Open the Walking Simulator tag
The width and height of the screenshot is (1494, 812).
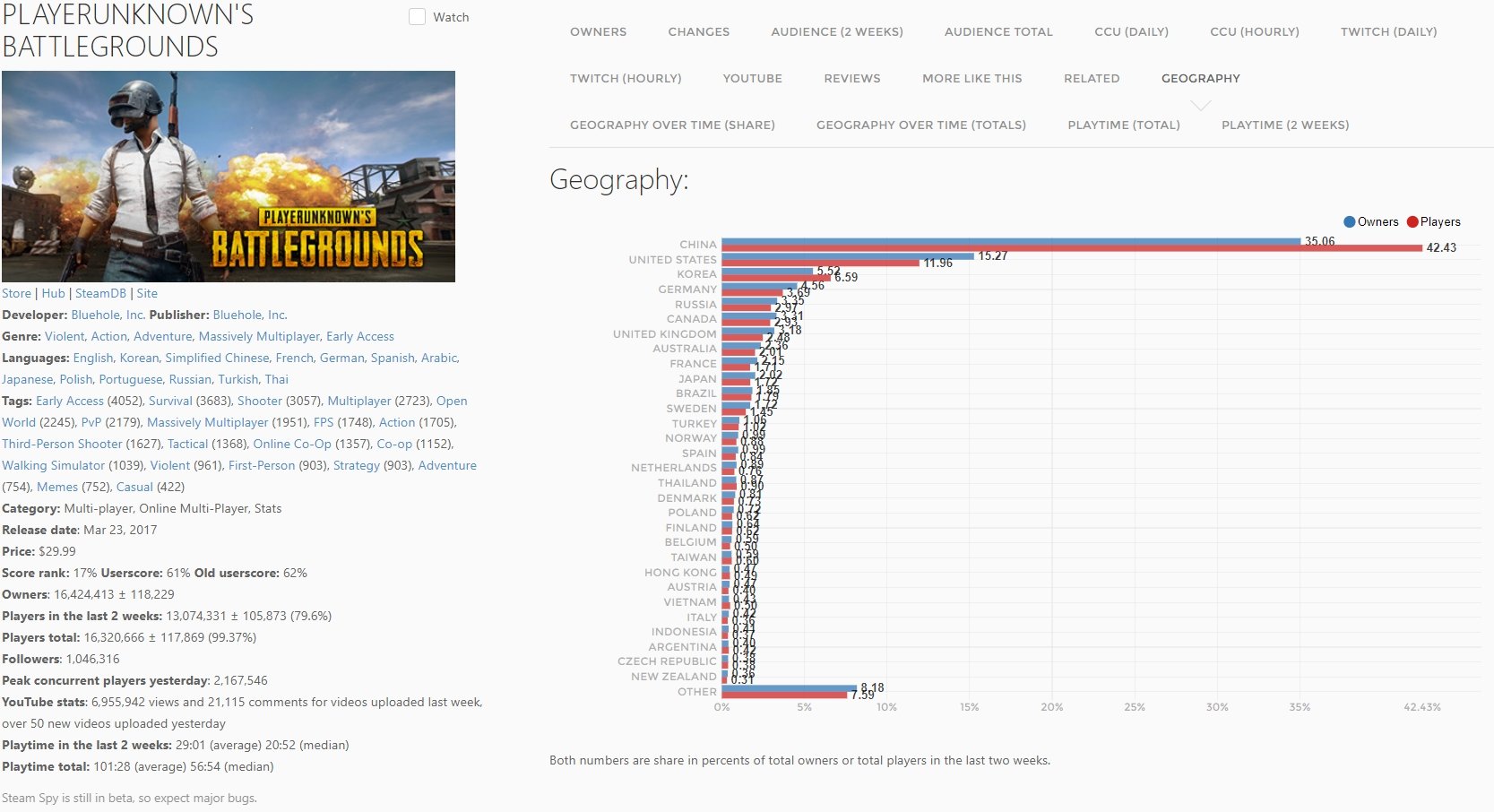coord(54,465)
